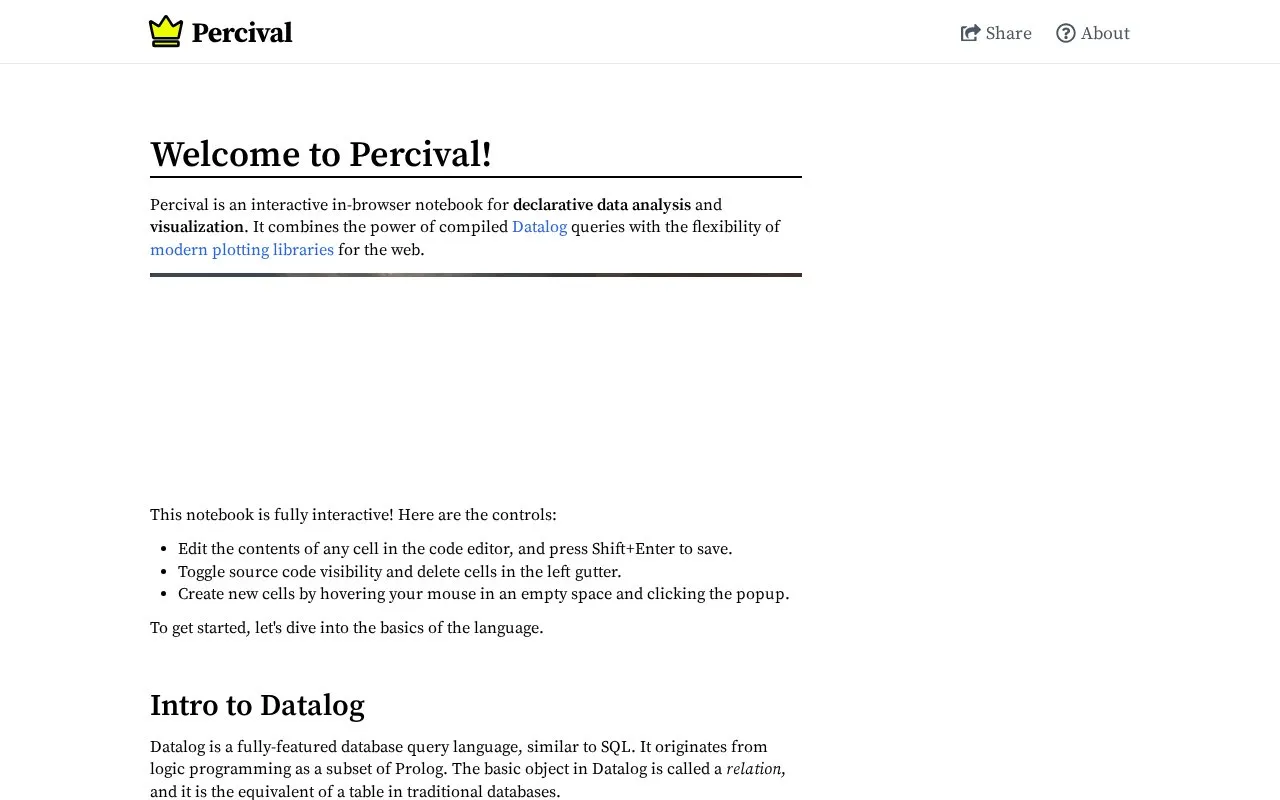Click the bold word visualization
This screenshot has width=1280, height=800.
coord(197,227)
